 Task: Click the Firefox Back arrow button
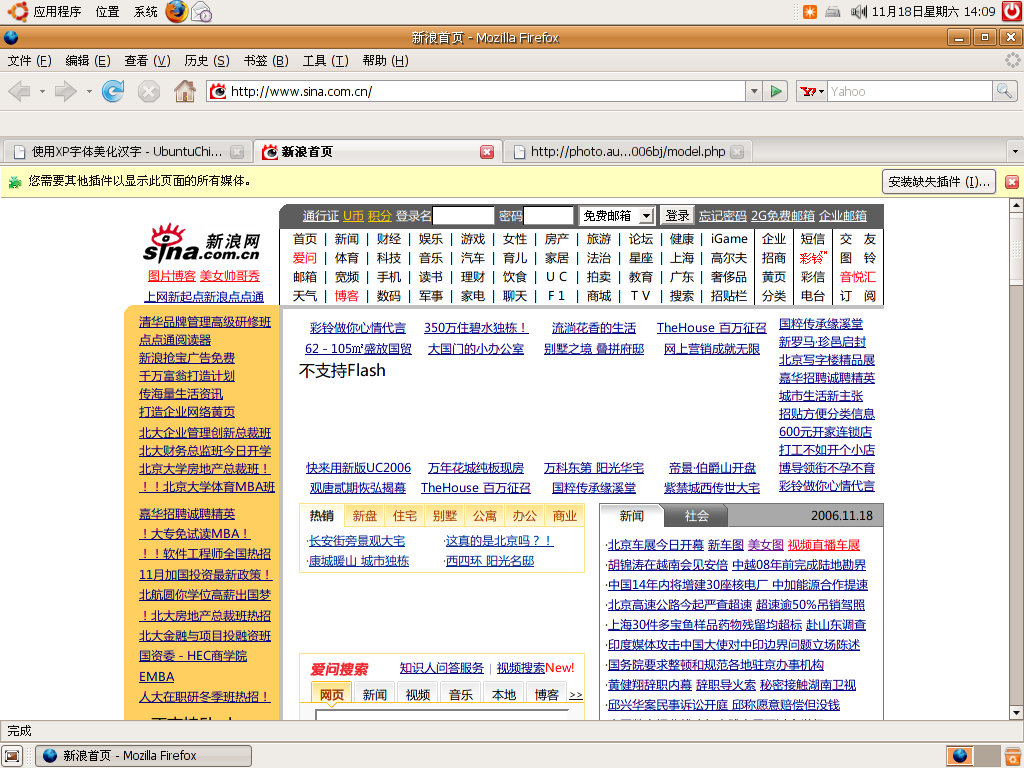[x=20, y=91]
